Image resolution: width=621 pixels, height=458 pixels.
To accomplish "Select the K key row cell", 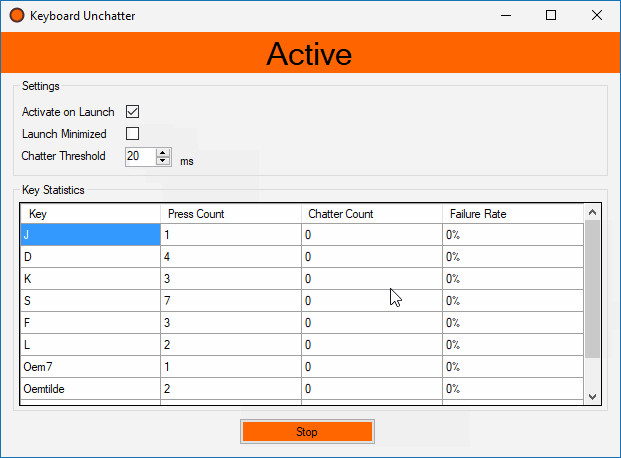I will 91,279.
